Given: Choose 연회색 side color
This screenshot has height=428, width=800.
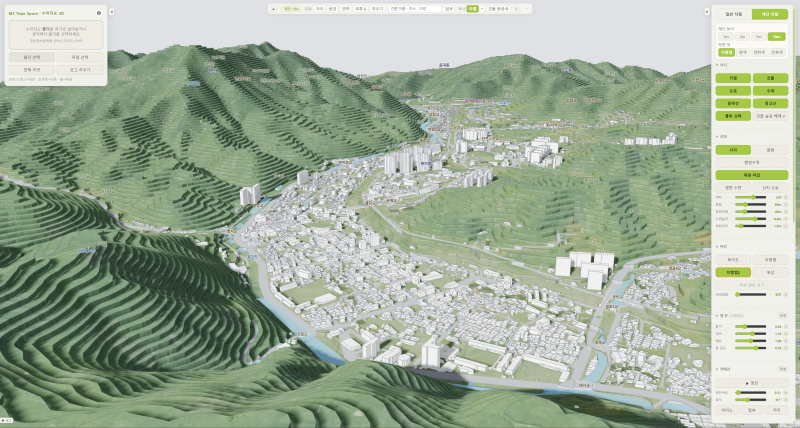Looking at the screenshot, I should click(759, 53).
